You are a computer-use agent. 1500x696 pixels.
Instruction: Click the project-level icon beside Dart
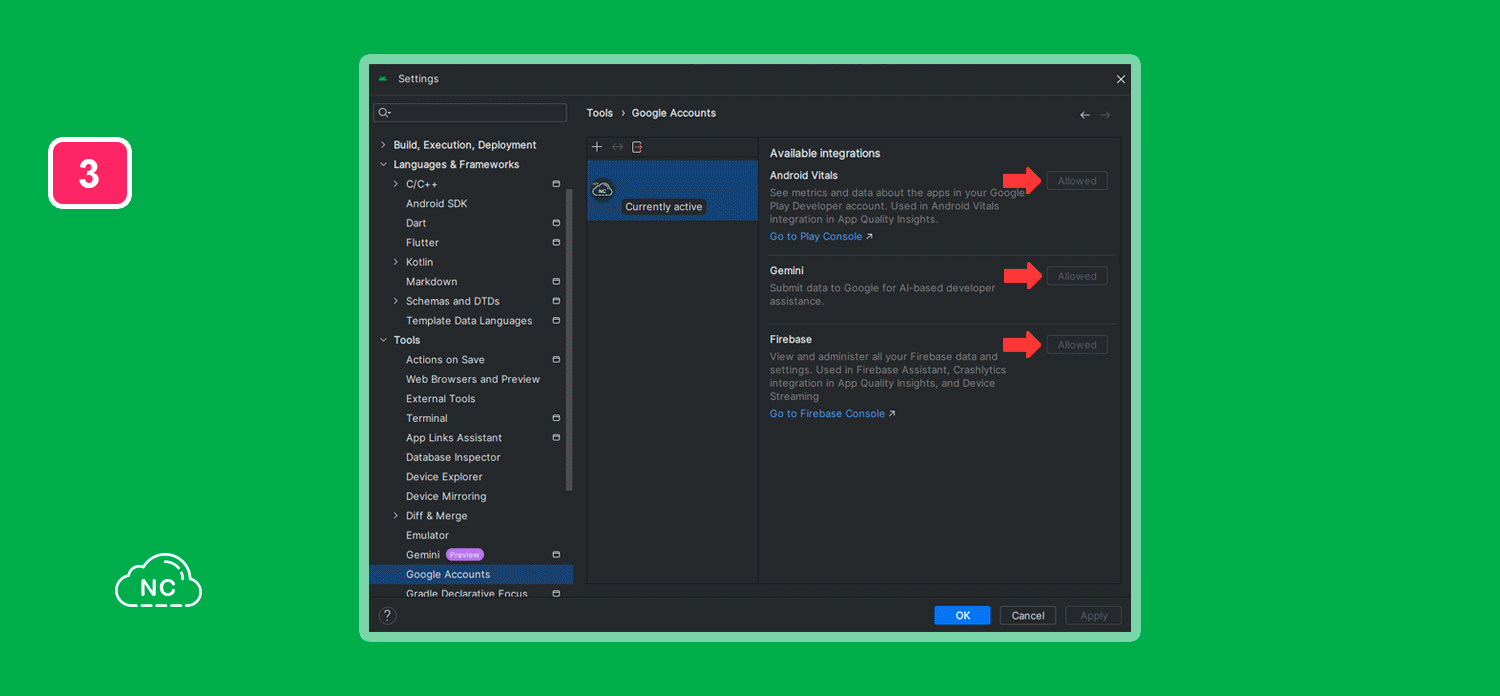[556, 223]
